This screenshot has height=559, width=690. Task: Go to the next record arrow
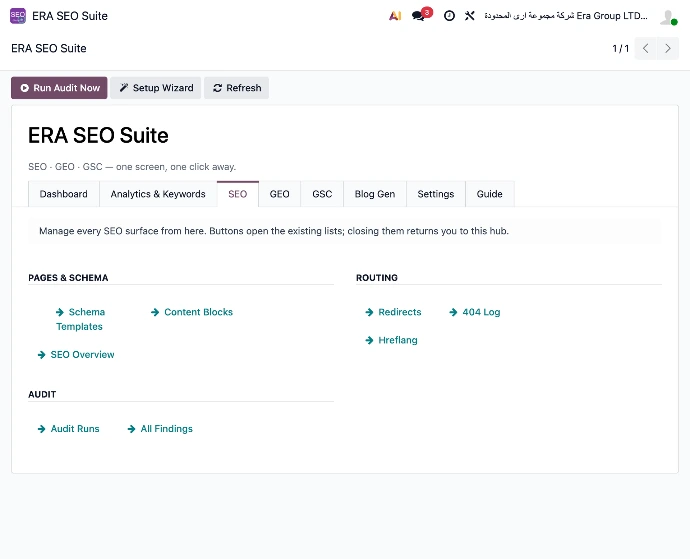tap(668, 48)
